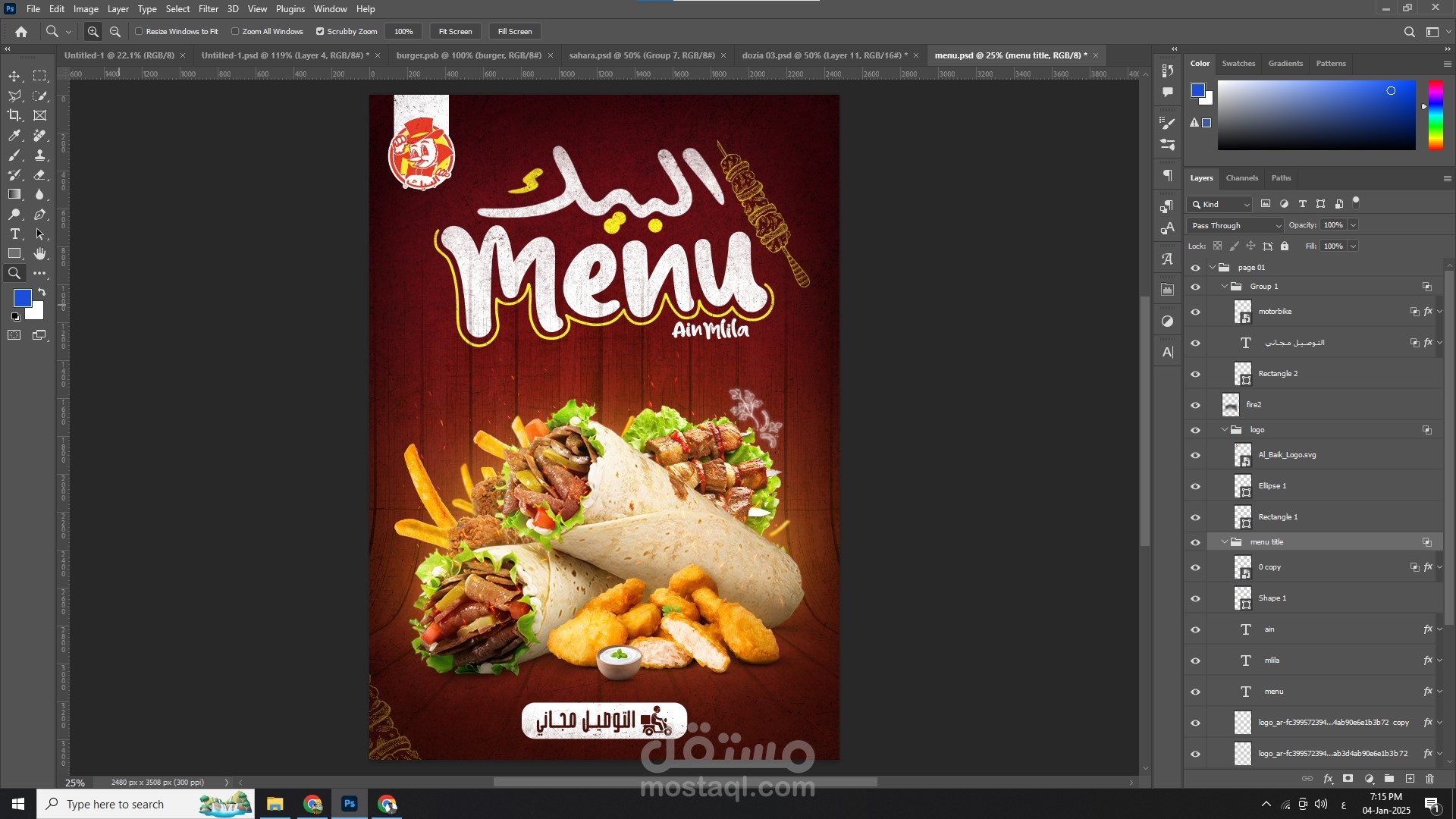1456x819 pixels.
Task: Delete layer using trash icon
Action: click(1429, 779)
